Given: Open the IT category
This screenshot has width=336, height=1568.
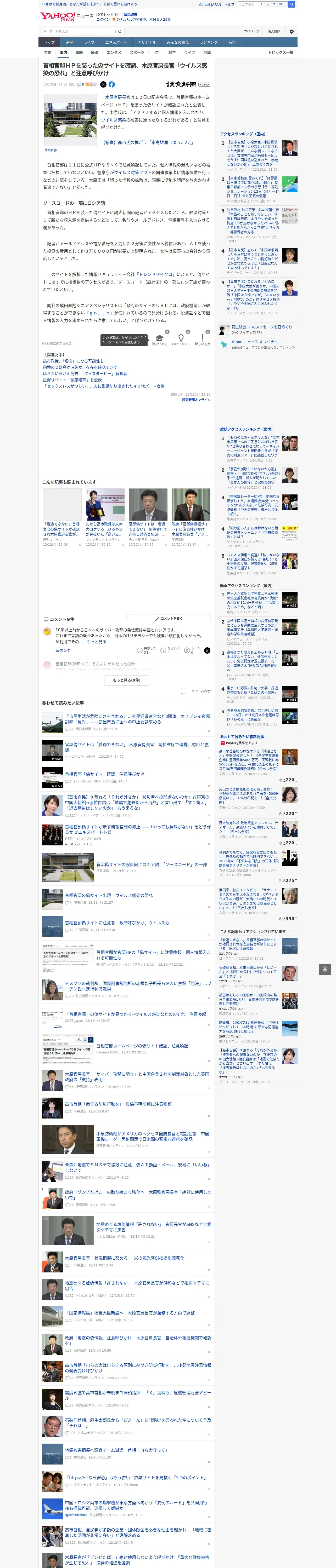Looking at the screenshot, I should coord(156,52).
